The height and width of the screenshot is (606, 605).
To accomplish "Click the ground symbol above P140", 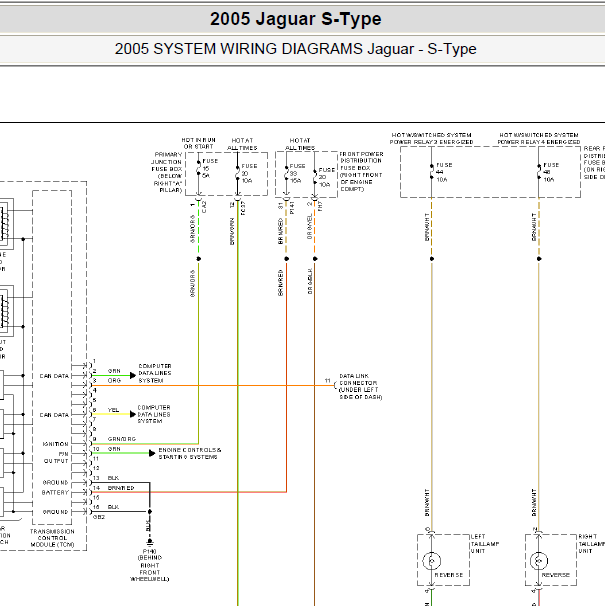I will point(150,541).
